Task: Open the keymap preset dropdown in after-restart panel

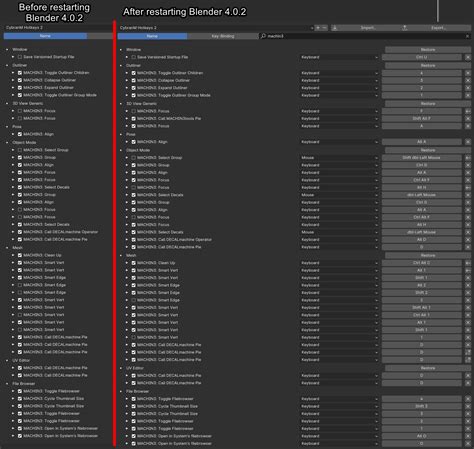Action: pos(216,28)
